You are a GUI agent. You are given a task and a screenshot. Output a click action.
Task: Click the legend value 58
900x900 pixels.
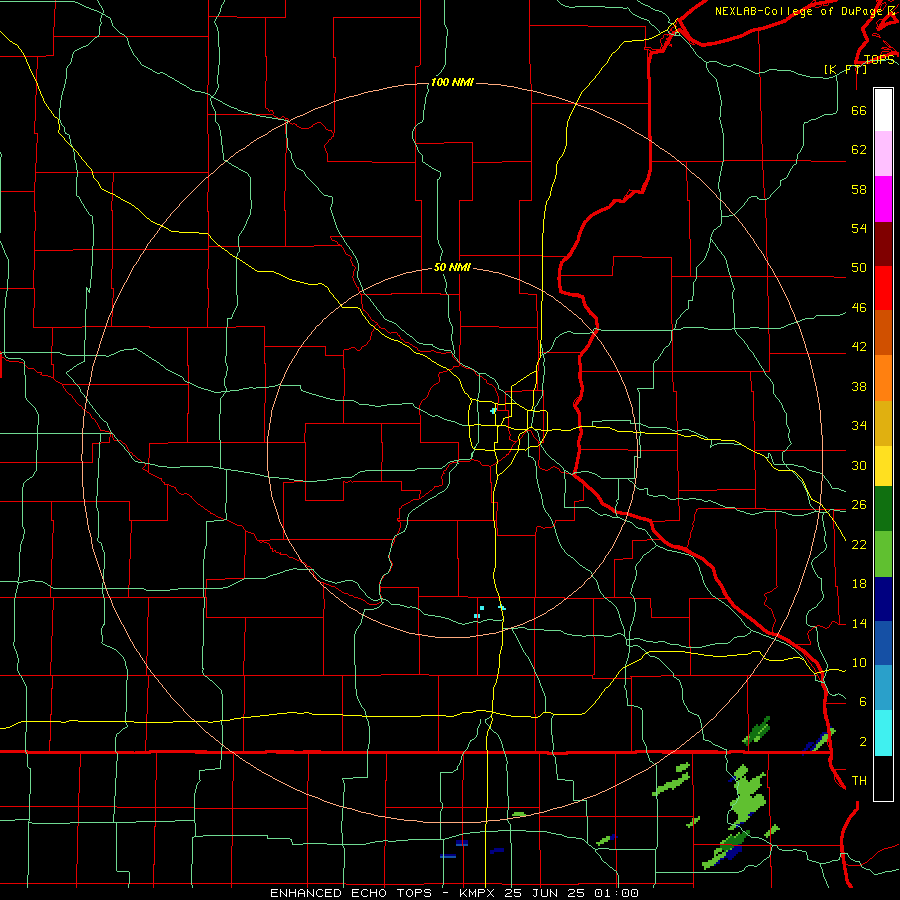859,189
